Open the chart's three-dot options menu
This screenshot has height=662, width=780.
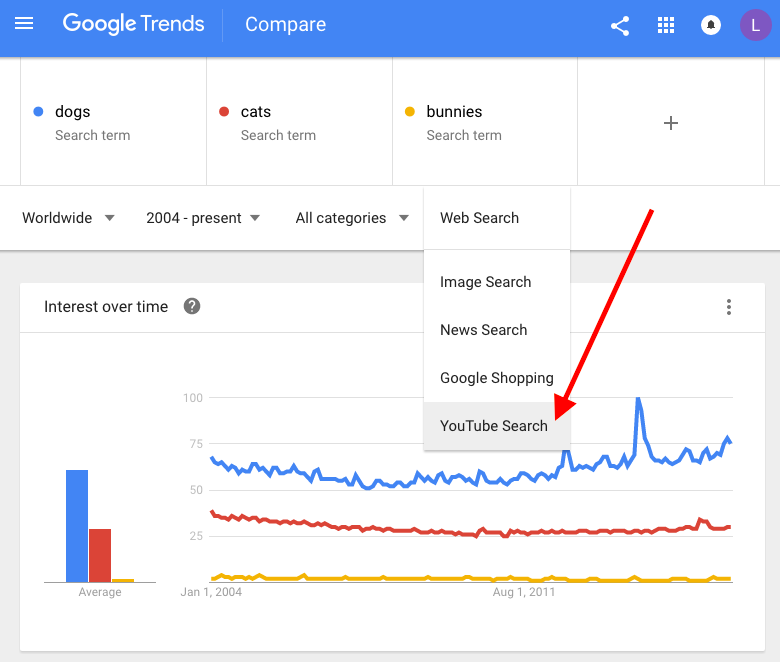(x=729, y=307)
